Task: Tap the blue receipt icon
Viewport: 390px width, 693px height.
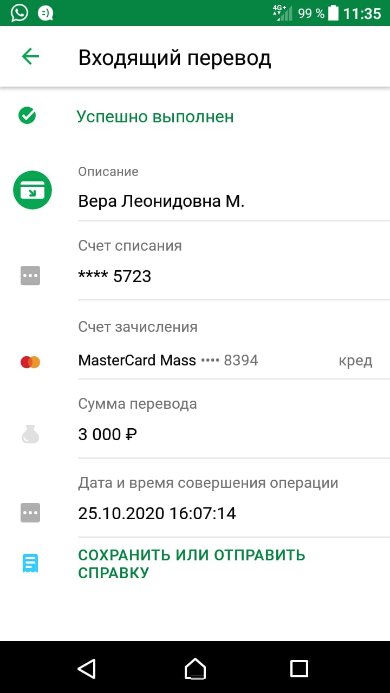Action: (x=31, y=564)
